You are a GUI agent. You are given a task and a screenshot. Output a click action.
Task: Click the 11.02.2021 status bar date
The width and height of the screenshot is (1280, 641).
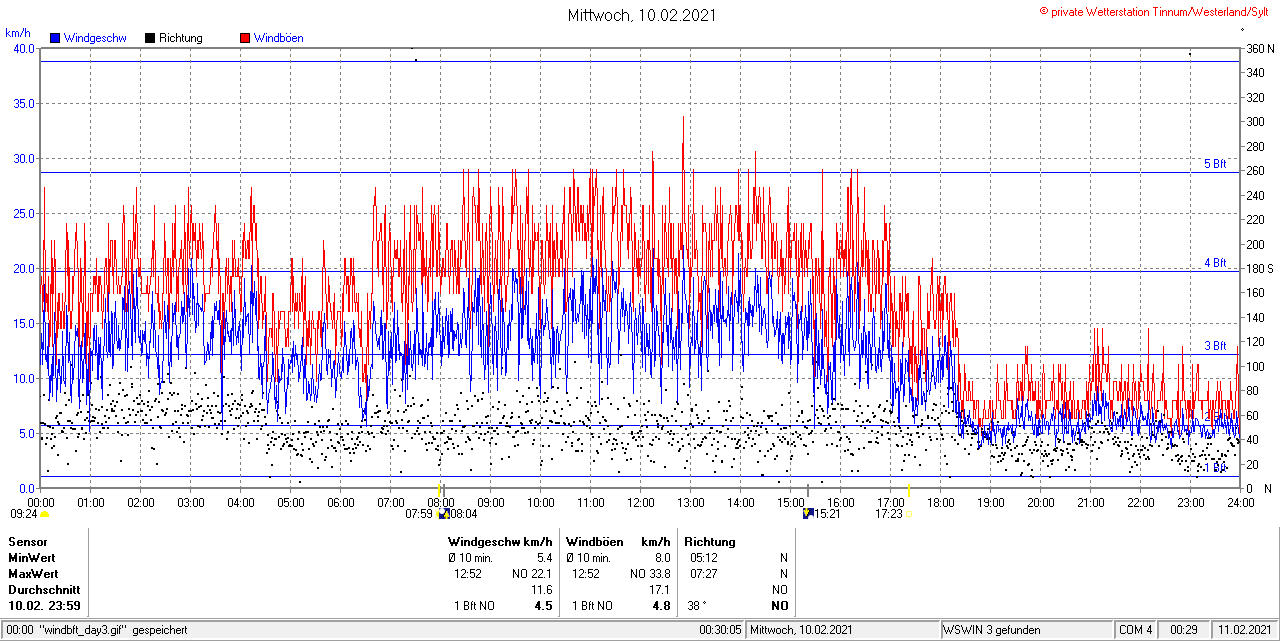point(1244,630)
